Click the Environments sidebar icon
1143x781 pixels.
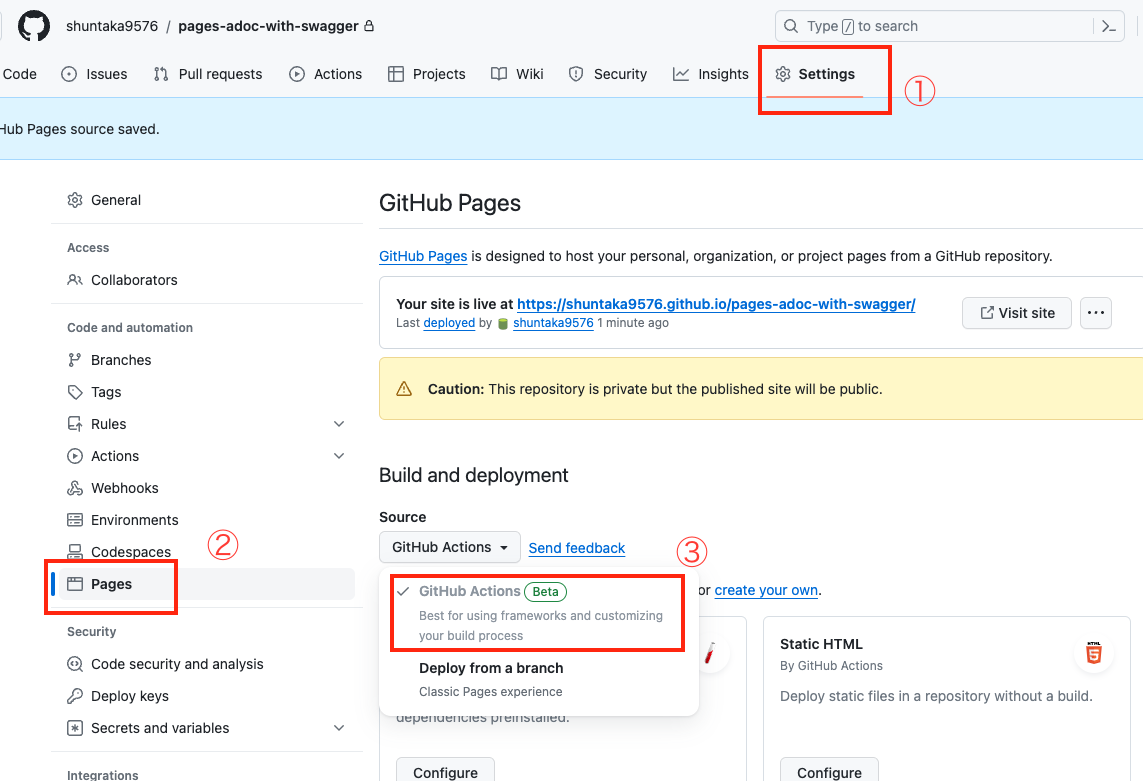[x=74, y=519]
